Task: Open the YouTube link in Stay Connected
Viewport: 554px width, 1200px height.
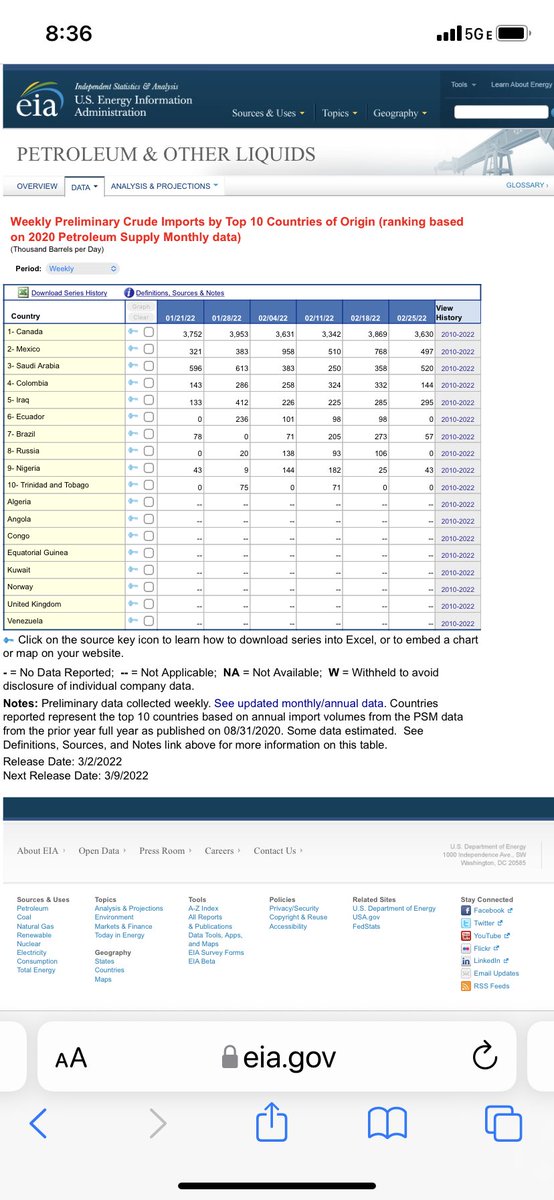Action: 484,935
